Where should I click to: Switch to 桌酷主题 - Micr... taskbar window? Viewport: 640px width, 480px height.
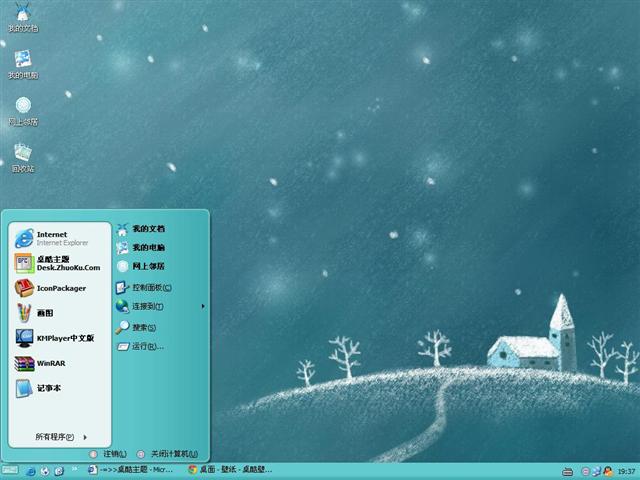click(x=131, y=470)
